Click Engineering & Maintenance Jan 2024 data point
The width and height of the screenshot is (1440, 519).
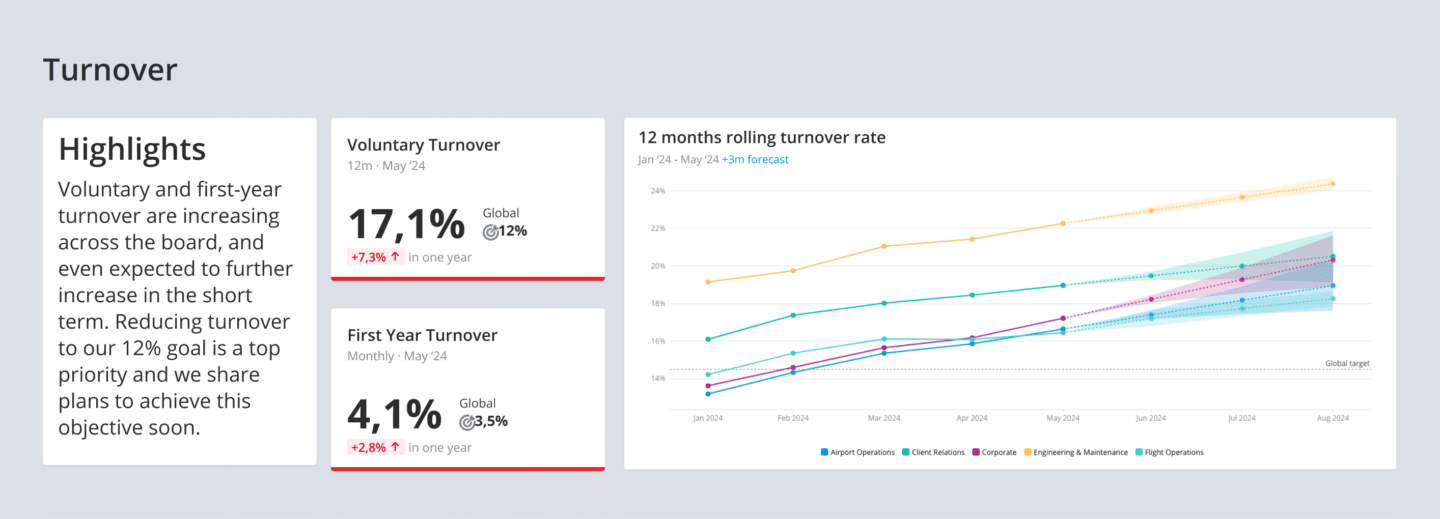click(x=708, y=282)
